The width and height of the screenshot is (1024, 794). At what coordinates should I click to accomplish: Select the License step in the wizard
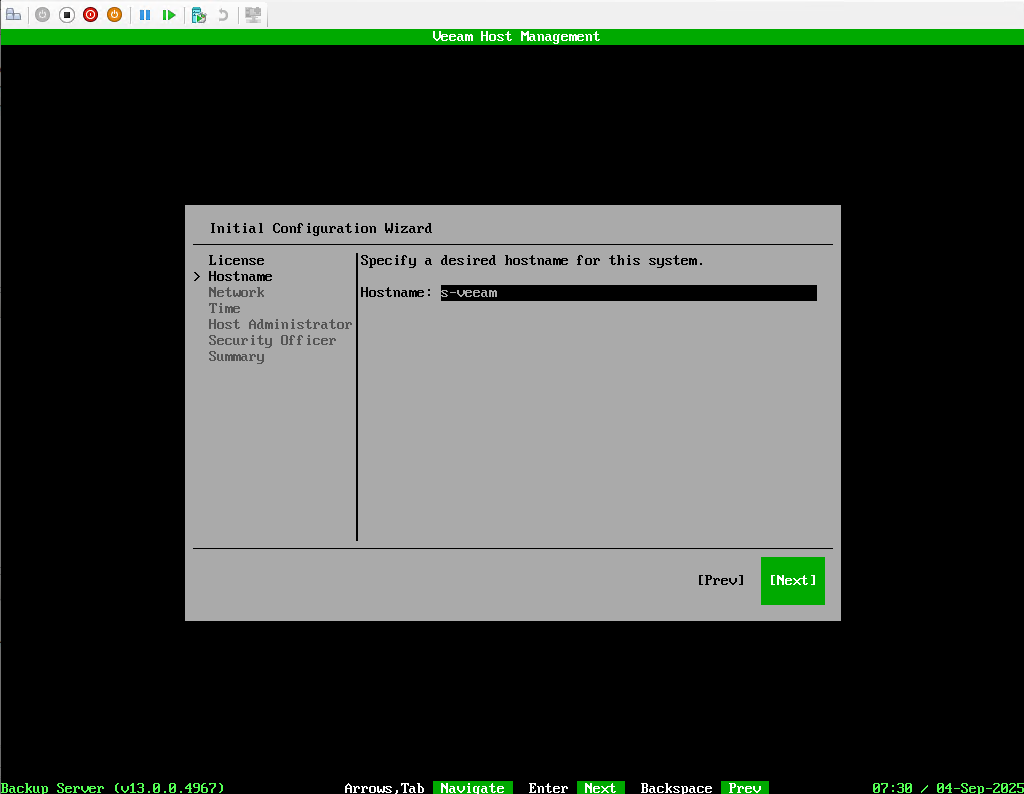tap(236, 260)
